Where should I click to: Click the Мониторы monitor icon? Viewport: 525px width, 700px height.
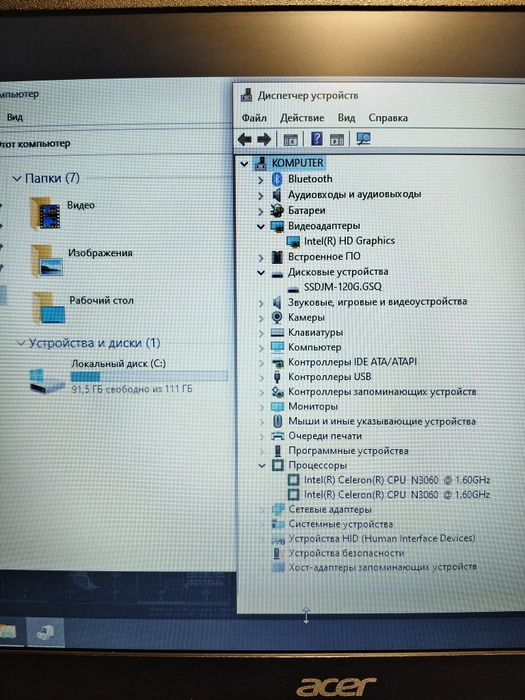coord(277,407)
